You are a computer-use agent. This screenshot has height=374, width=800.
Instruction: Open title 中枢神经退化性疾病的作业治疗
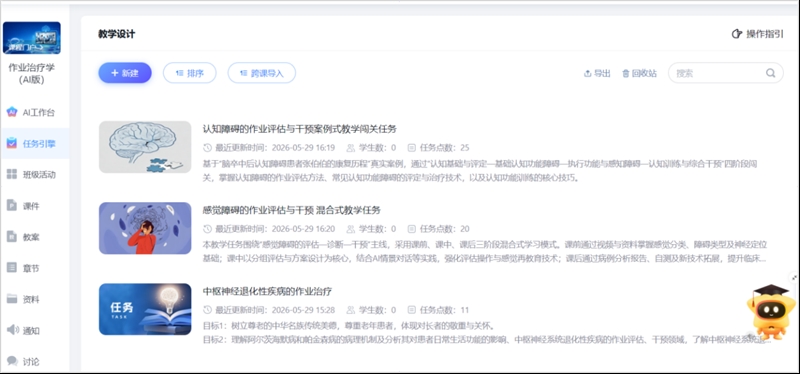tap(267, 291)
